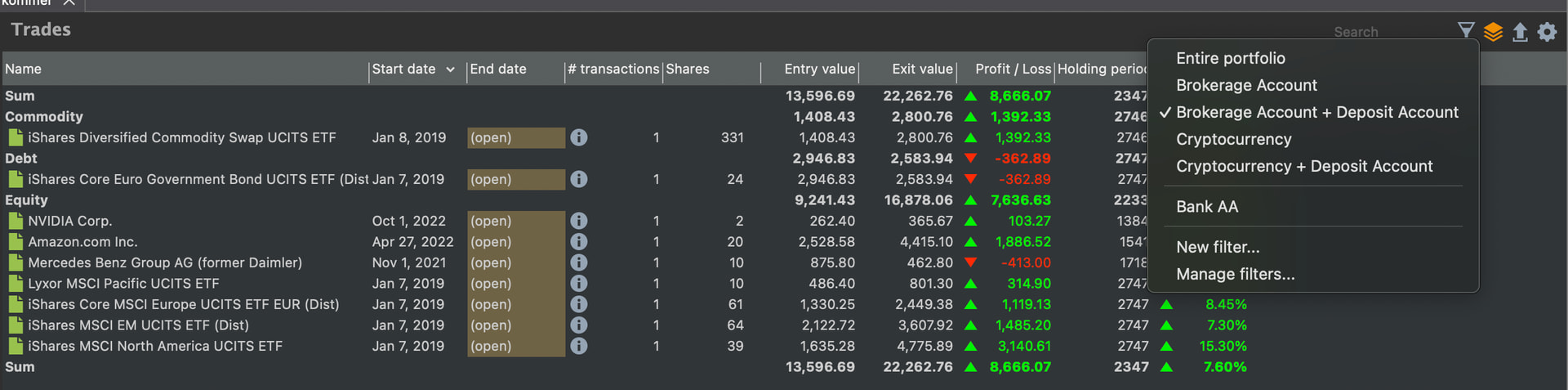Image resolution: width=1568 pixels, height=390 pixels.
Task: Click info icon for Mercedes Benz Group row
Action: 579,262
